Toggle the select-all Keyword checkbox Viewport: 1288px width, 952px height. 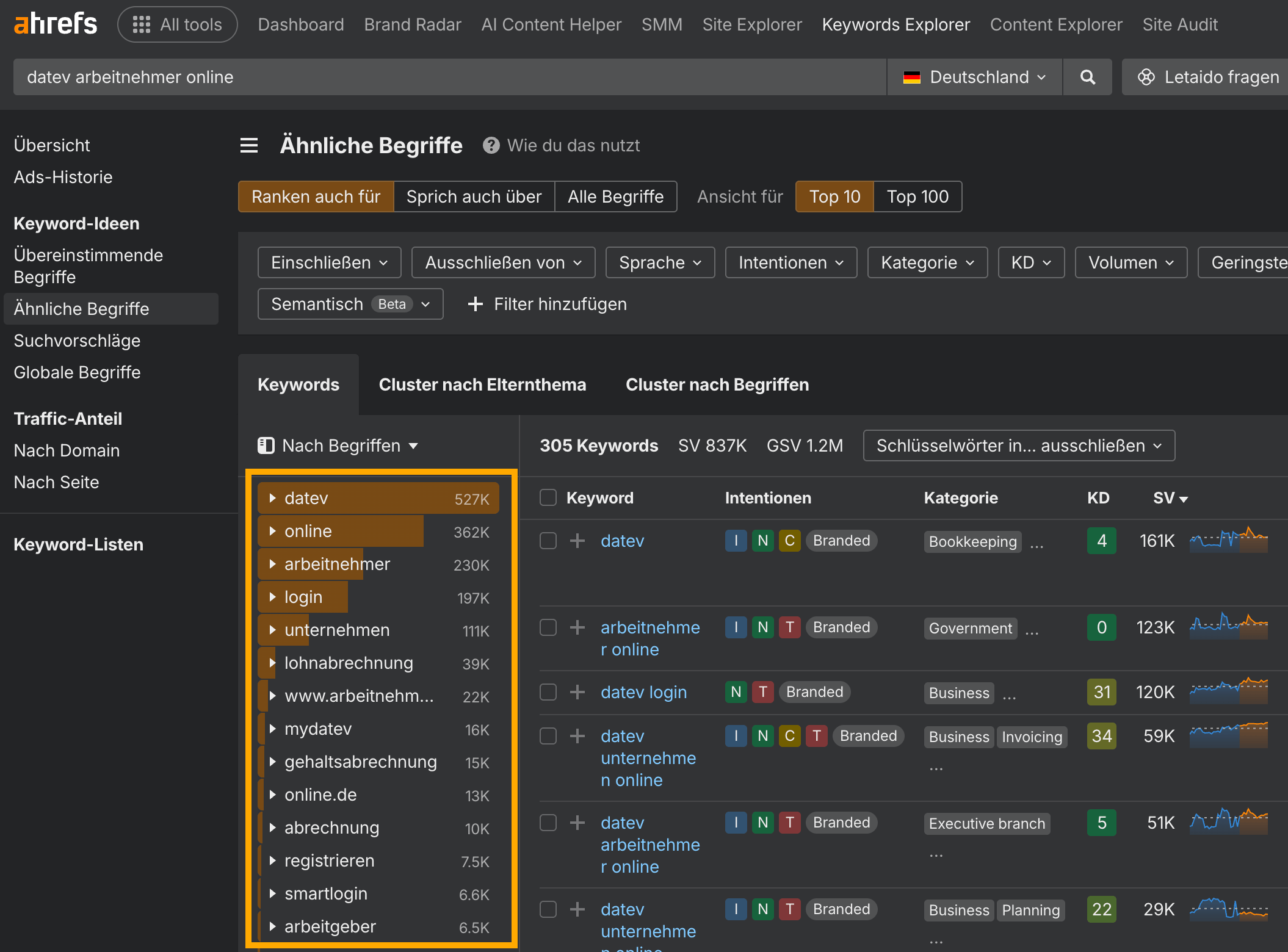tap(548, 498)
